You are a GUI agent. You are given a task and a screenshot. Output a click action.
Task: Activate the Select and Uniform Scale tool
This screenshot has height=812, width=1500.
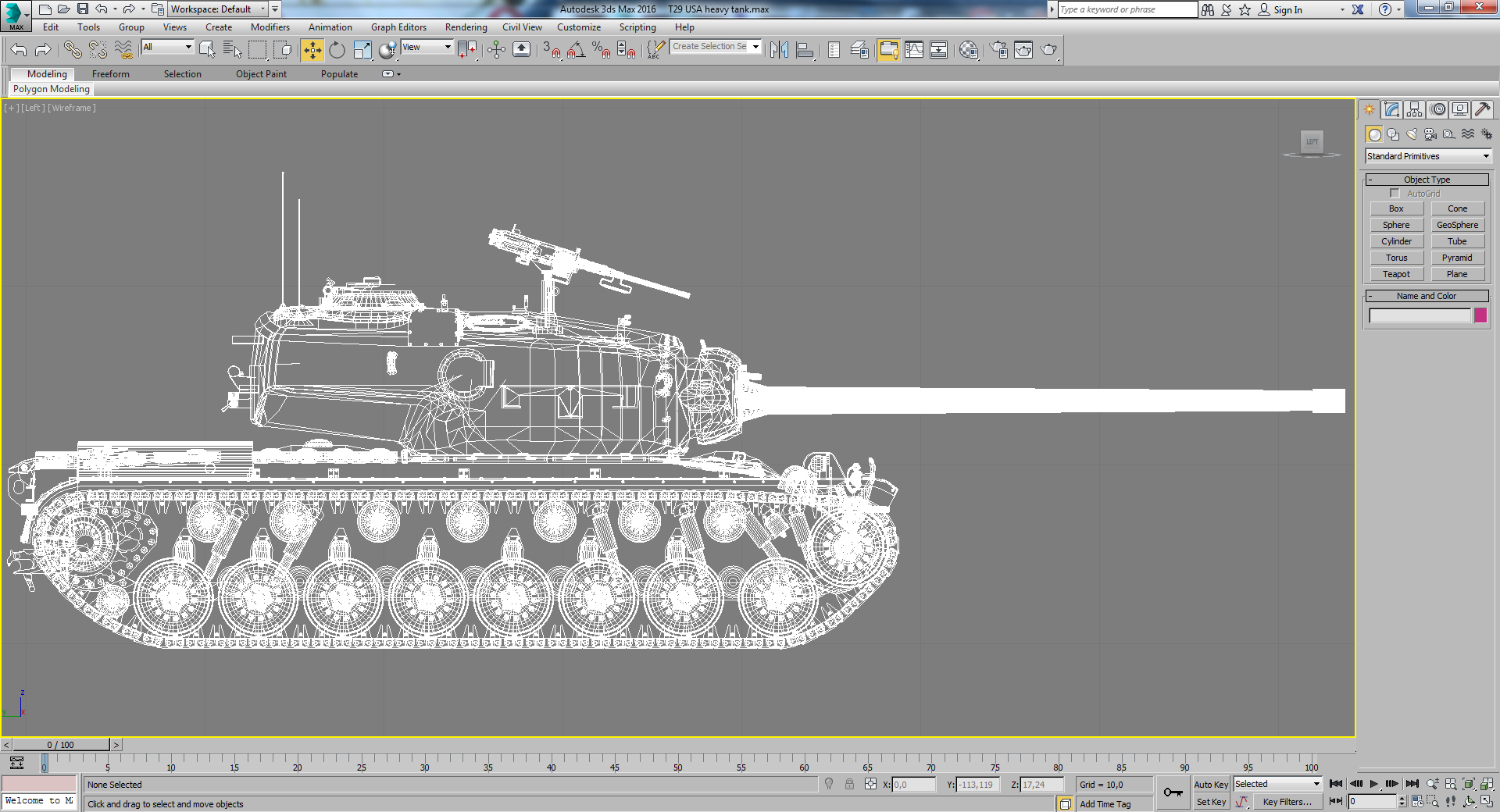click(x=364, y=49)
